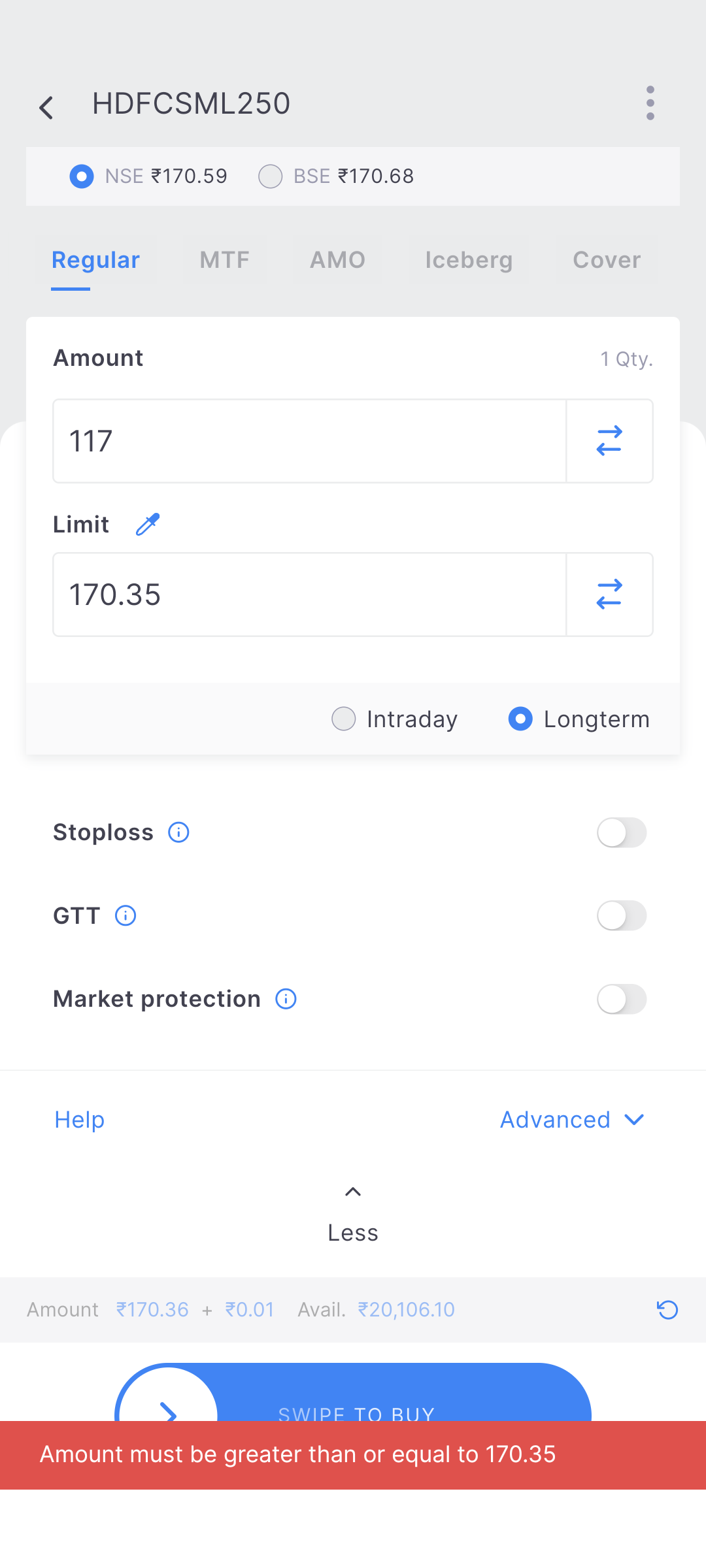Switch to the MTF order tab

click(225, 260)
